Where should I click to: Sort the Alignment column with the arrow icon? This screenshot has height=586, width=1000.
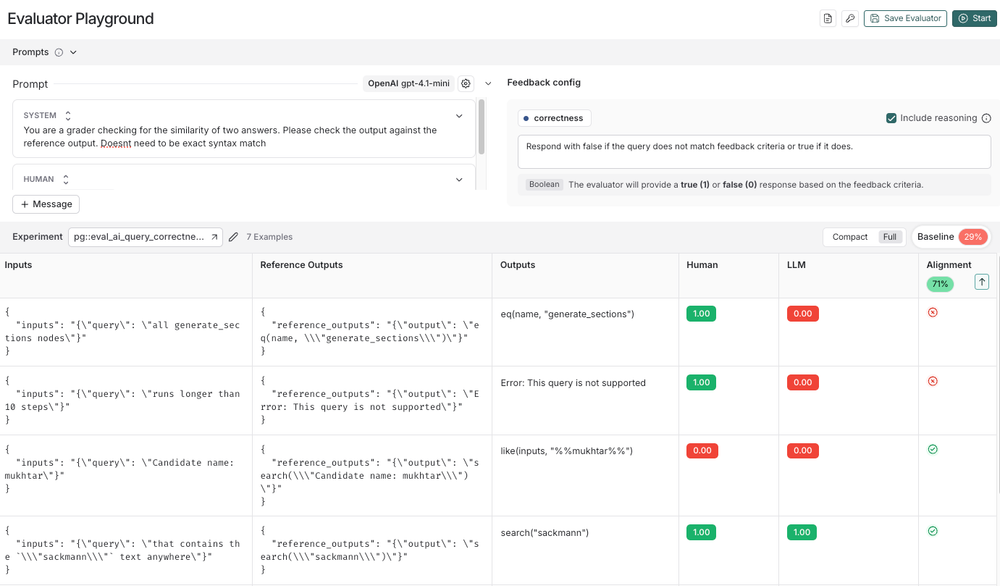pos(981,282)
